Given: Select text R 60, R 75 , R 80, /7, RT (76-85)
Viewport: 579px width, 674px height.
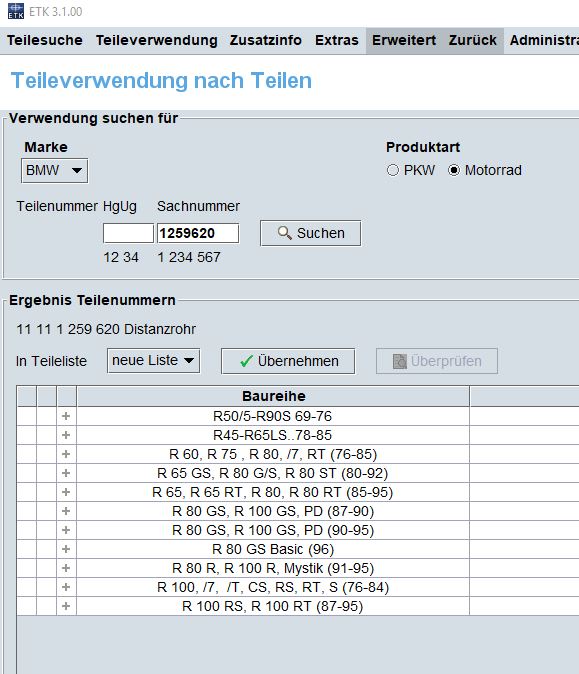Looking at the screenshot, I should click(273, 454).
